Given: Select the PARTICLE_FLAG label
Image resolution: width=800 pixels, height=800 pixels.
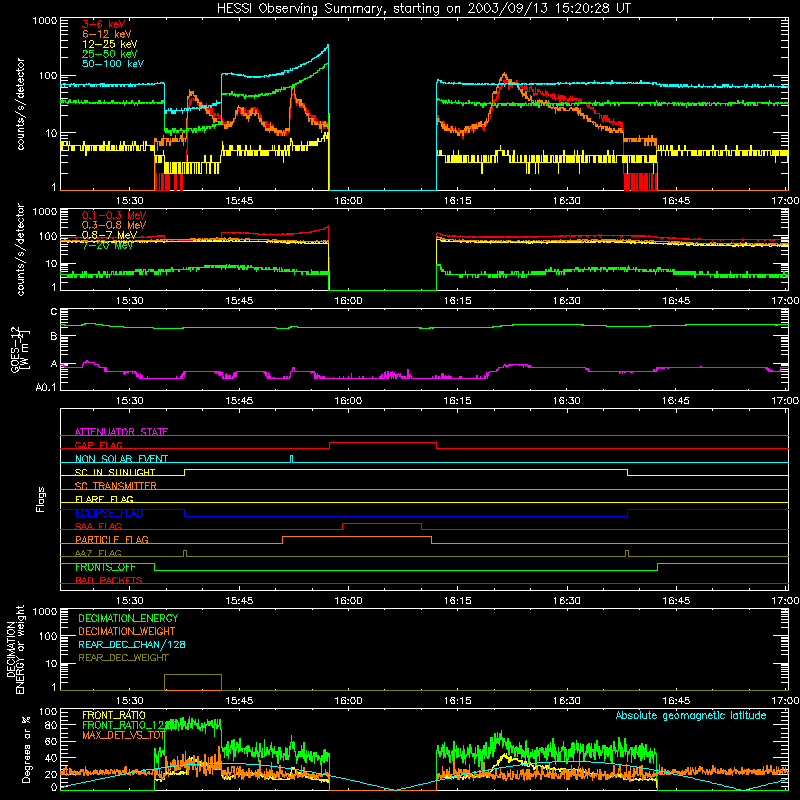Looking at the screenshot, I should click(x=112, y=540).
